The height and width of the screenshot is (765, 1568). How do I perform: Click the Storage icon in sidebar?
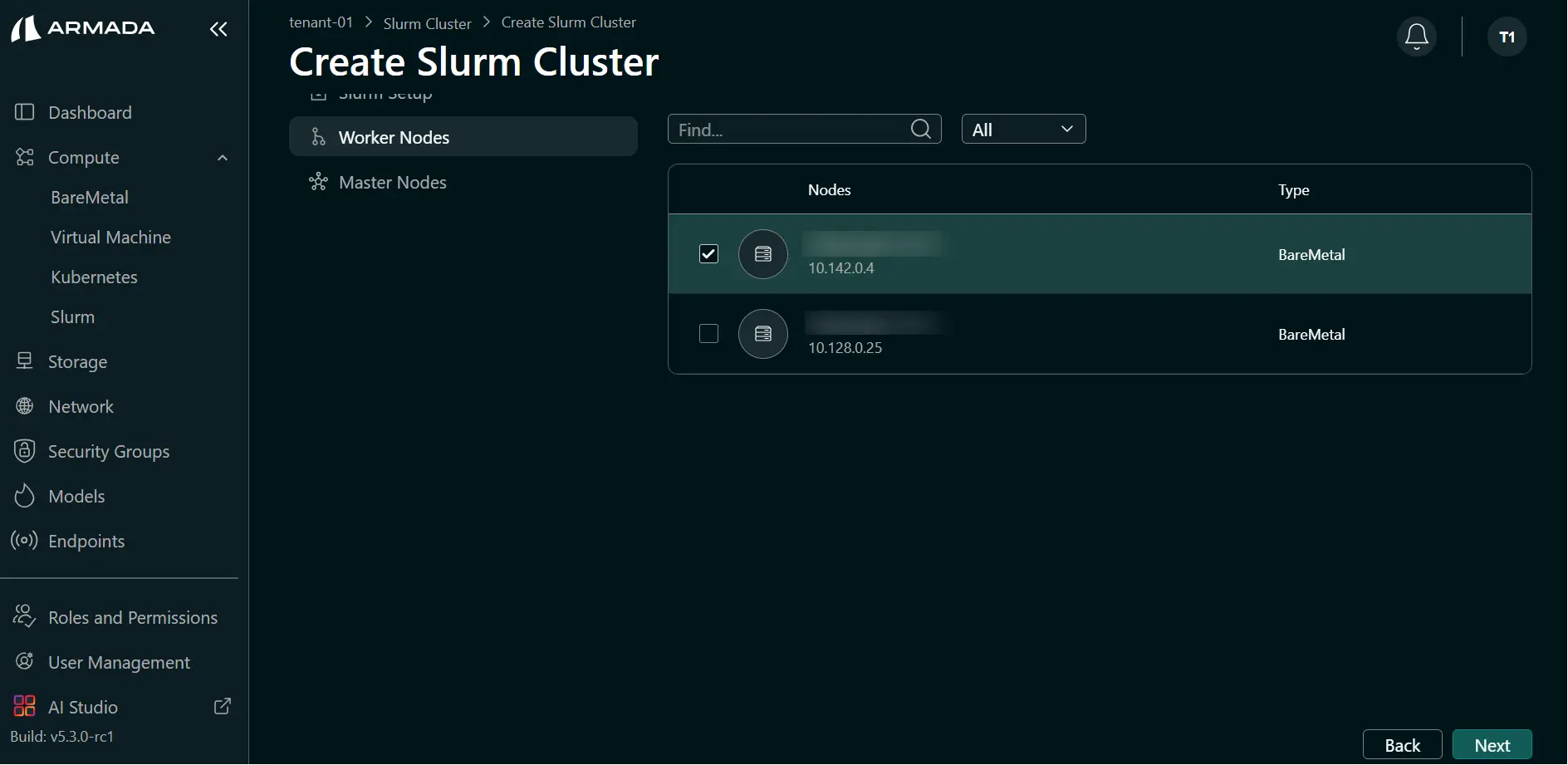[x=25, y=361]
